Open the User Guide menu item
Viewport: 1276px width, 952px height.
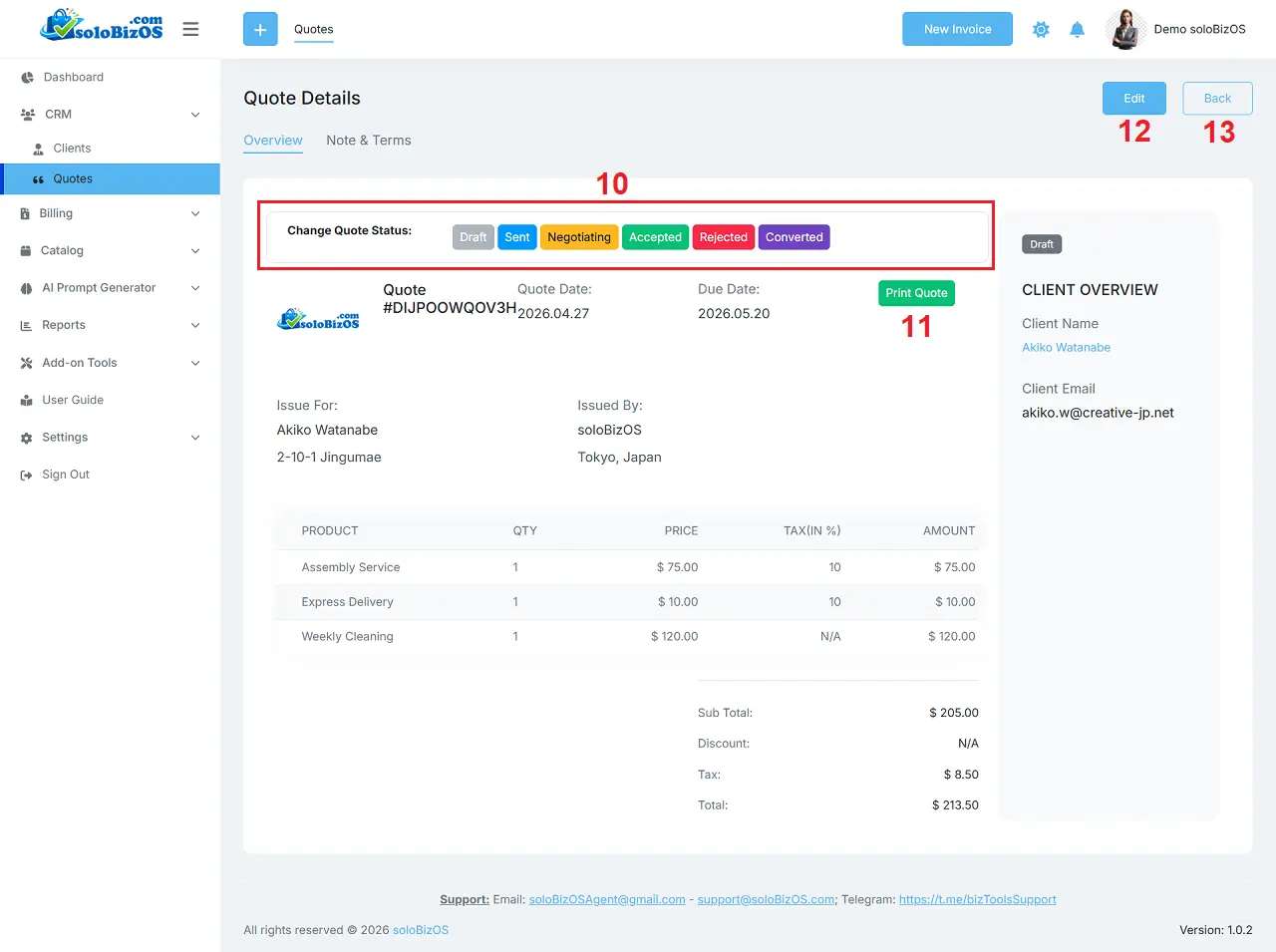click(x=110, y=401)
